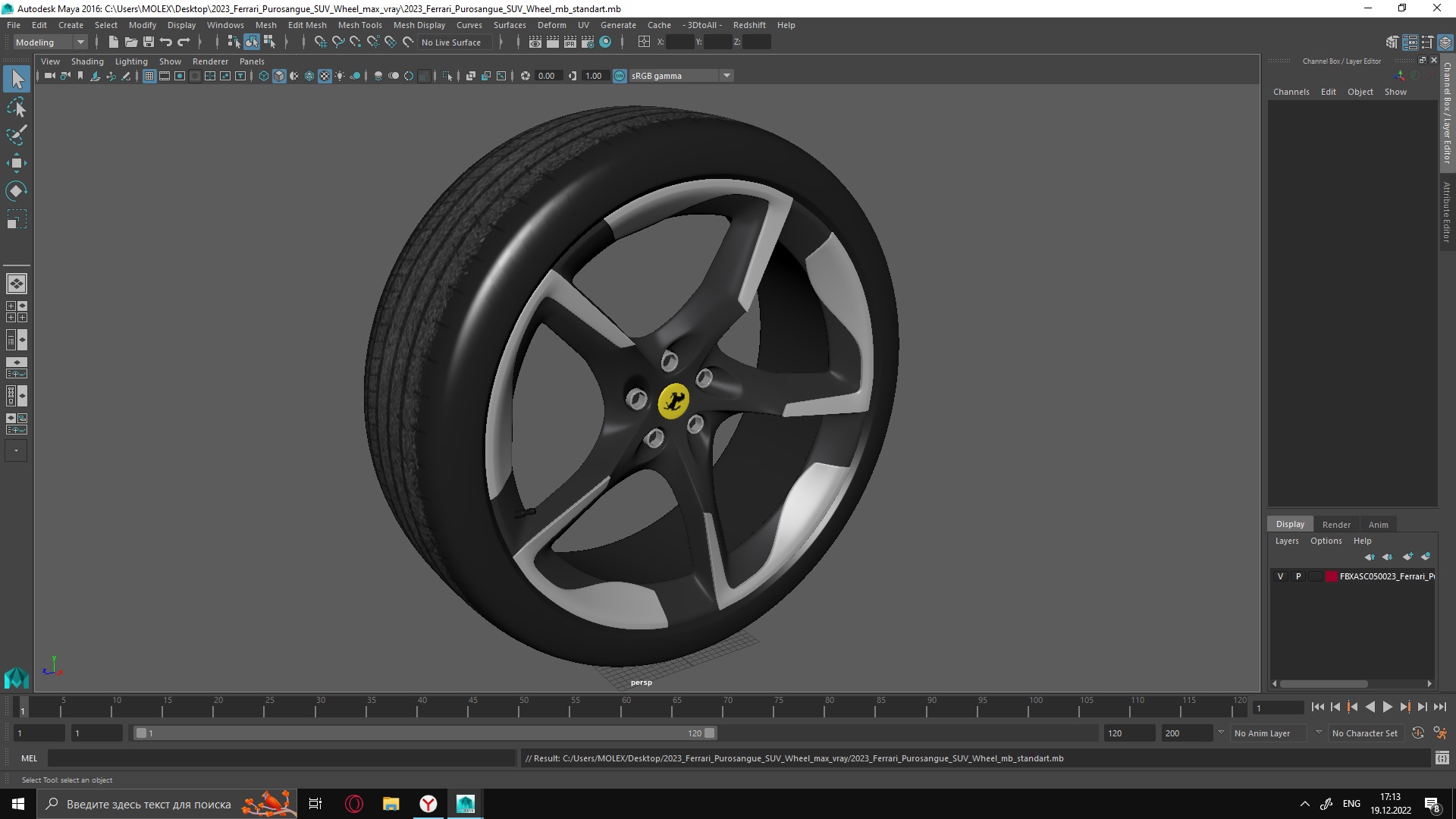Switch to the four-view layout icon
The image size is (1456, 819).
(17, 312)
